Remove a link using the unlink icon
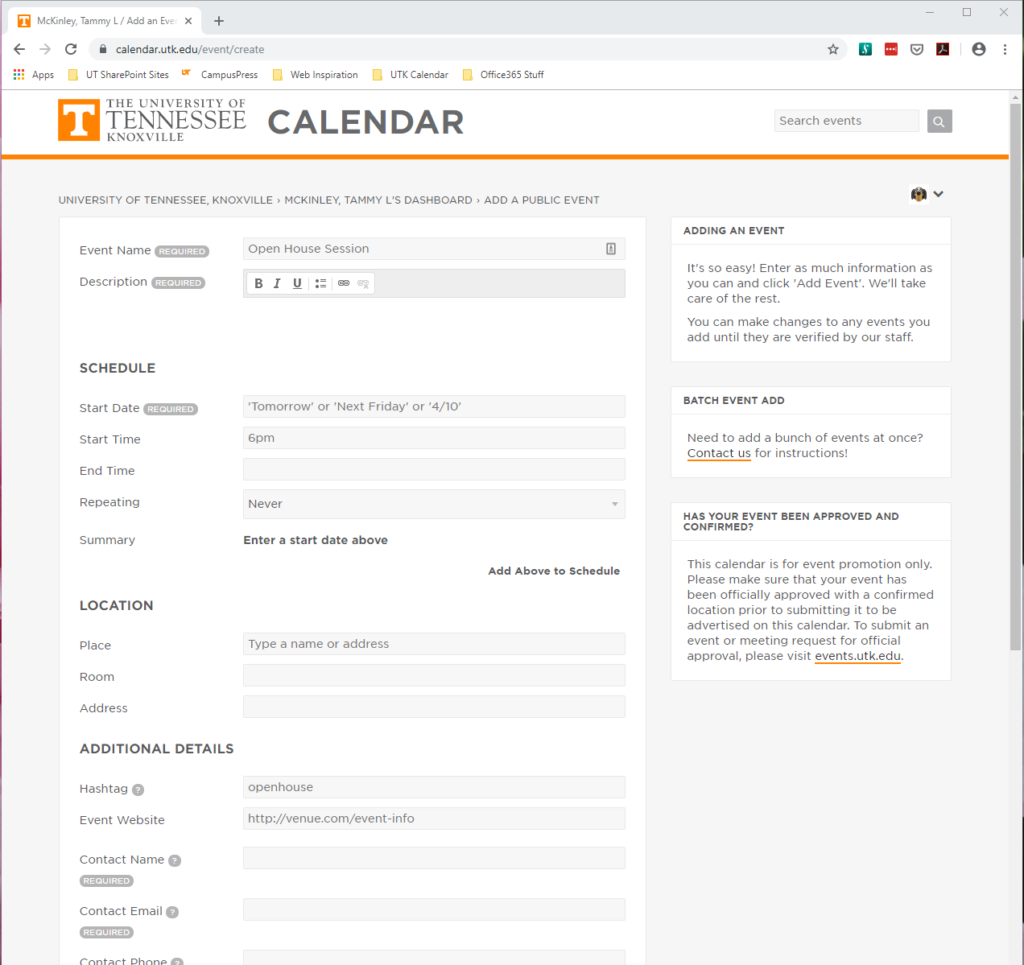Screen dimensions: 1024x965 point(361,283)
